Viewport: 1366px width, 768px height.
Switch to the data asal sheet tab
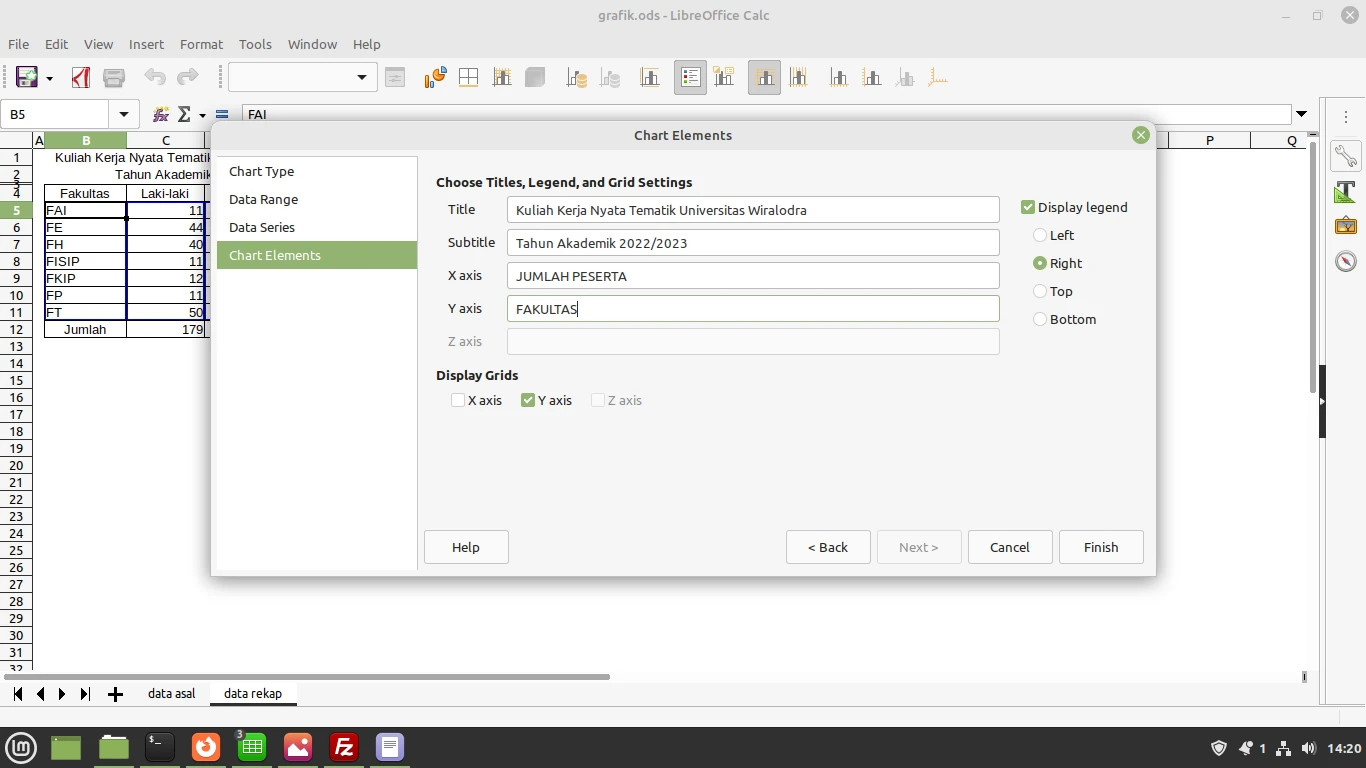pyautogui.click(x=171, y=693)
